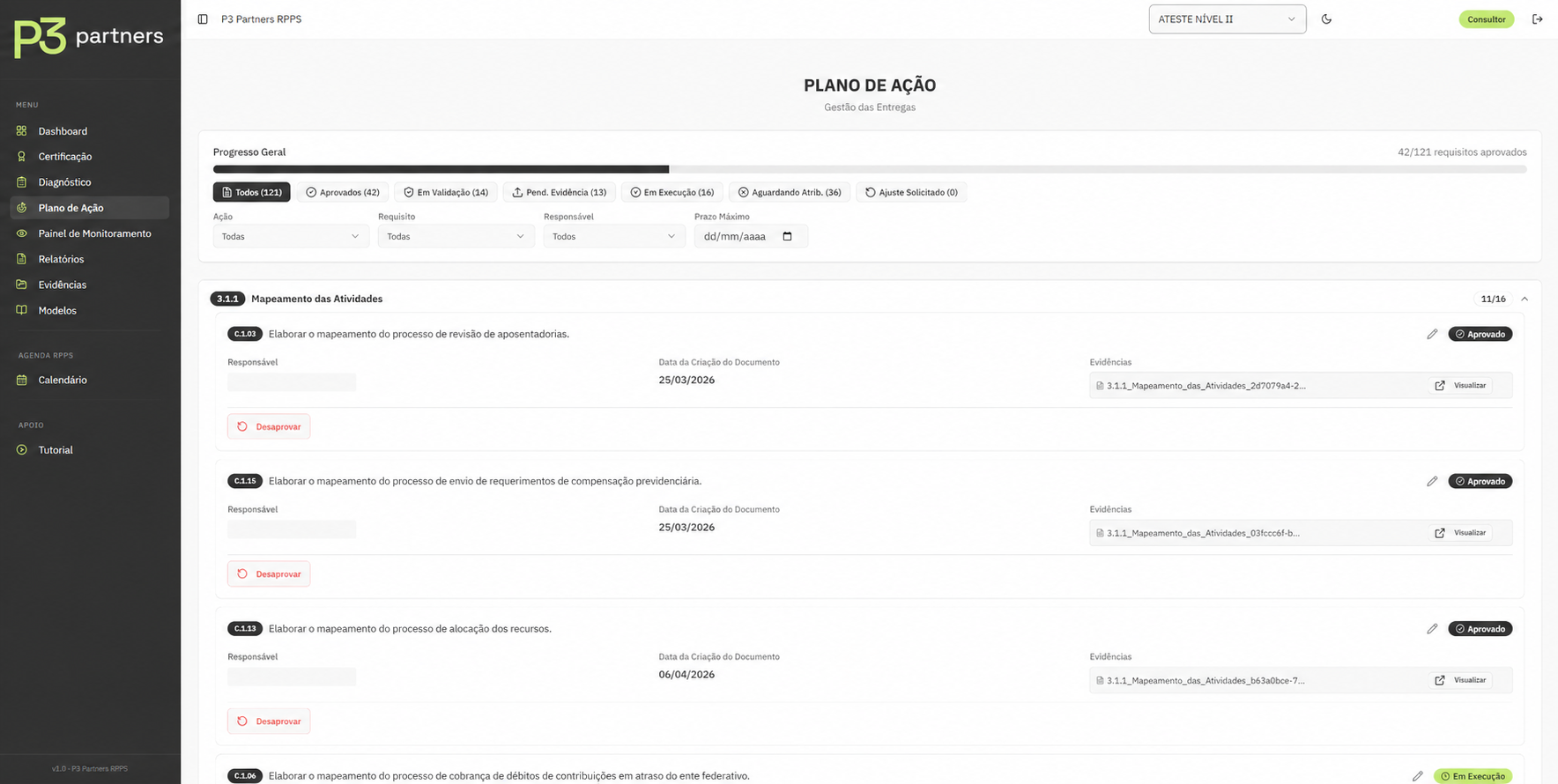Switch to dark mode moon icon

[x=1326, y=19]
